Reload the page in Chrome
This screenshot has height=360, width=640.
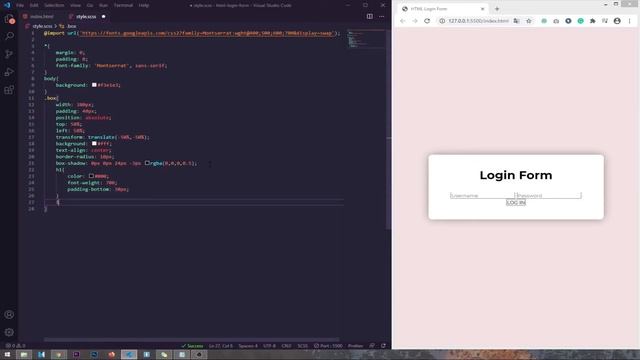[x=427, y=21]
